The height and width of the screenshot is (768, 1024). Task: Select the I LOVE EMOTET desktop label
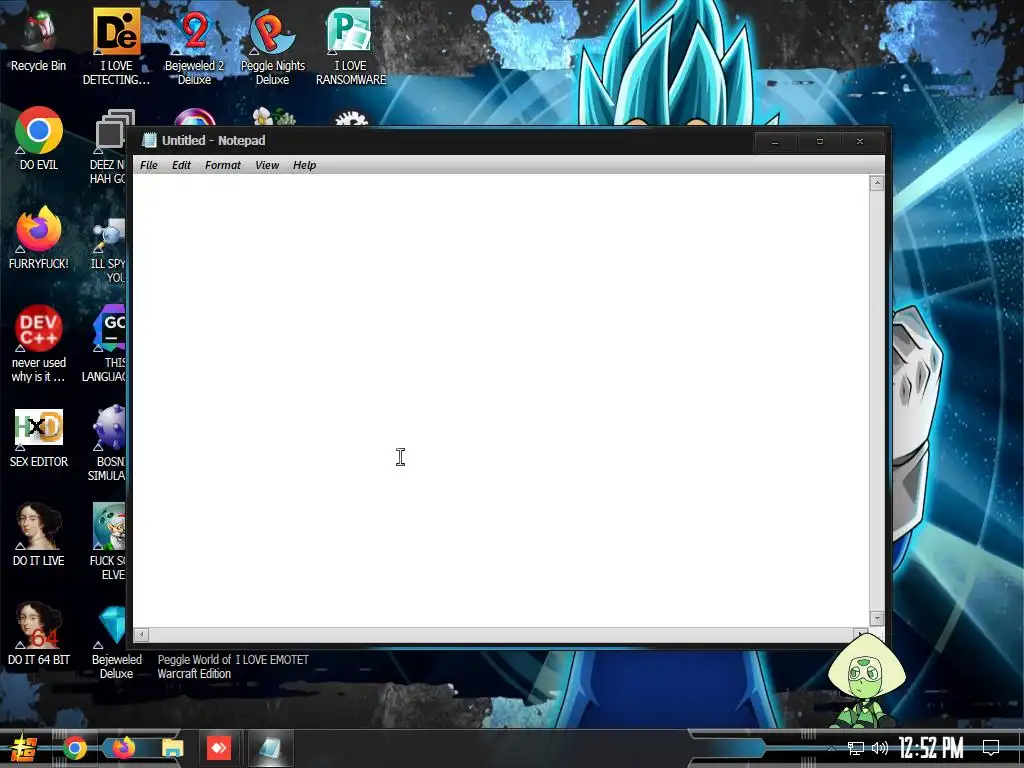[x=272, y=660]
